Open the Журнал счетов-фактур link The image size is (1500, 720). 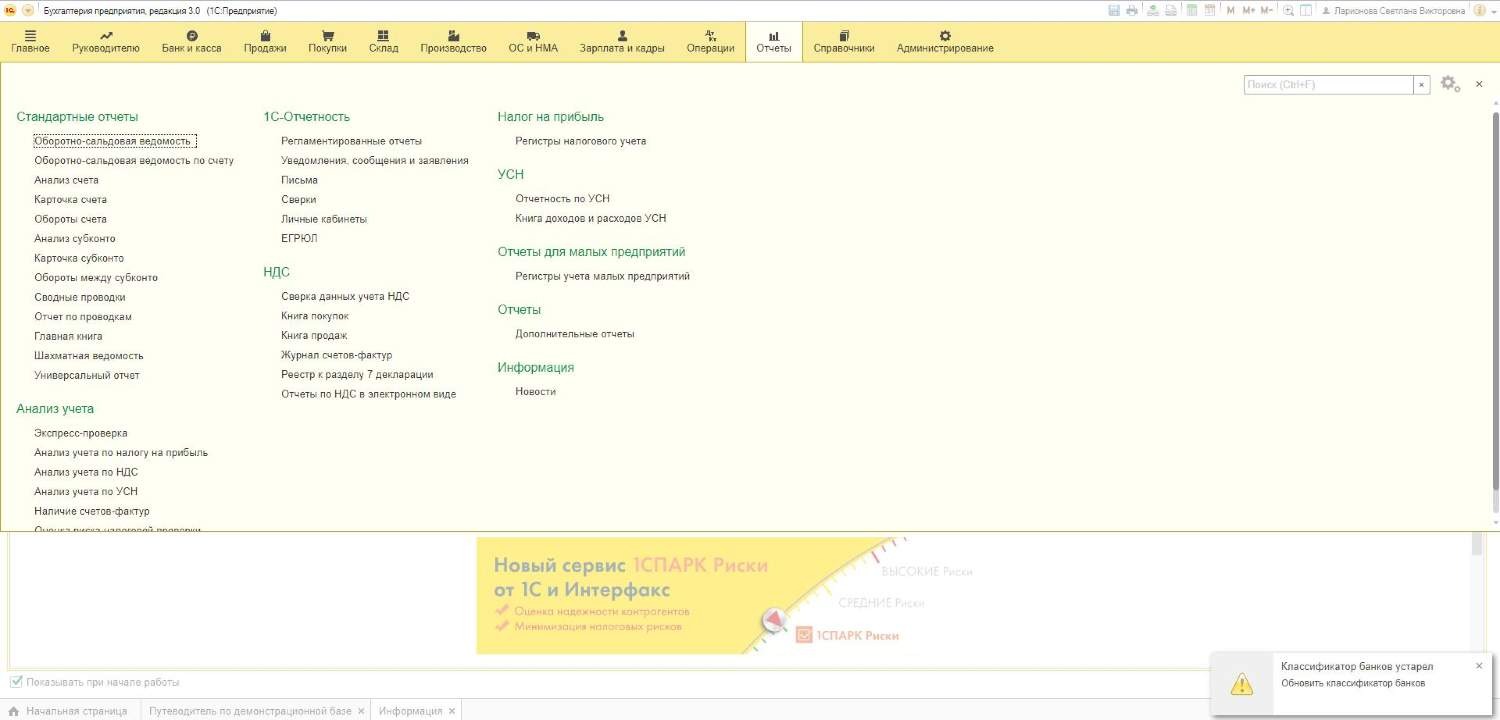pyautogui.click(x=336, y=355)
